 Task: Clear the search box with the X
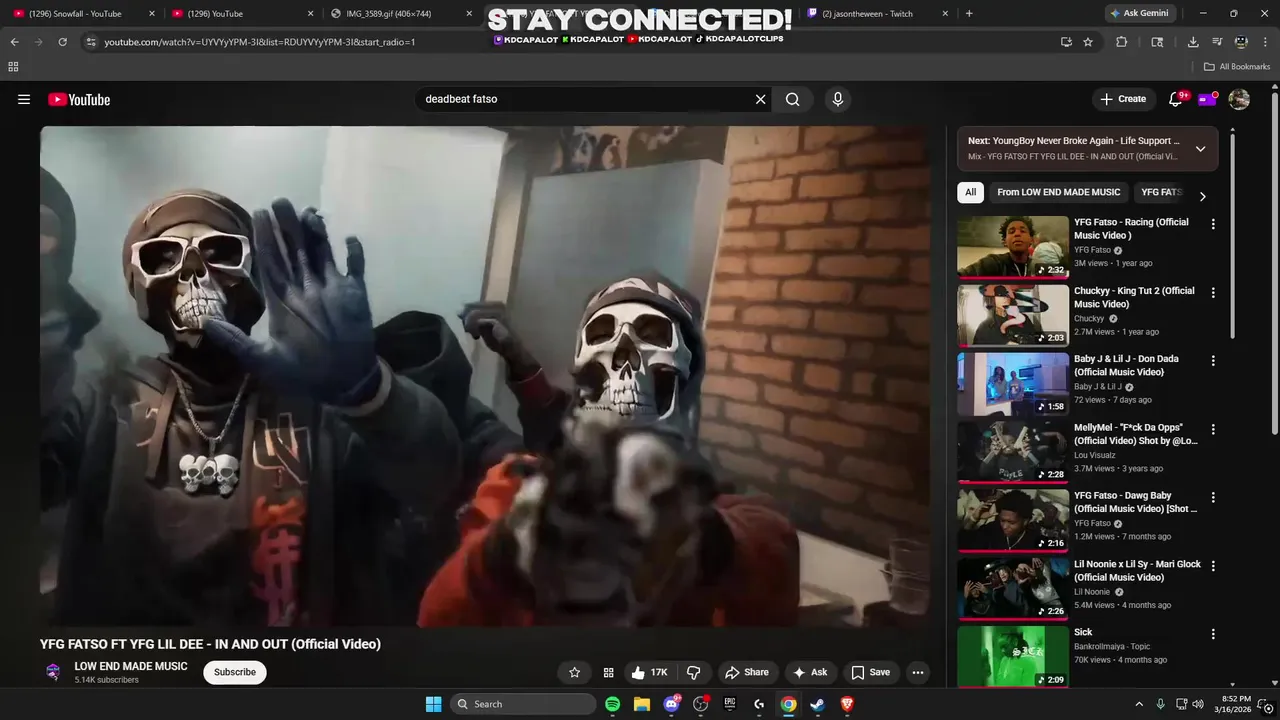tap(760, 99)
